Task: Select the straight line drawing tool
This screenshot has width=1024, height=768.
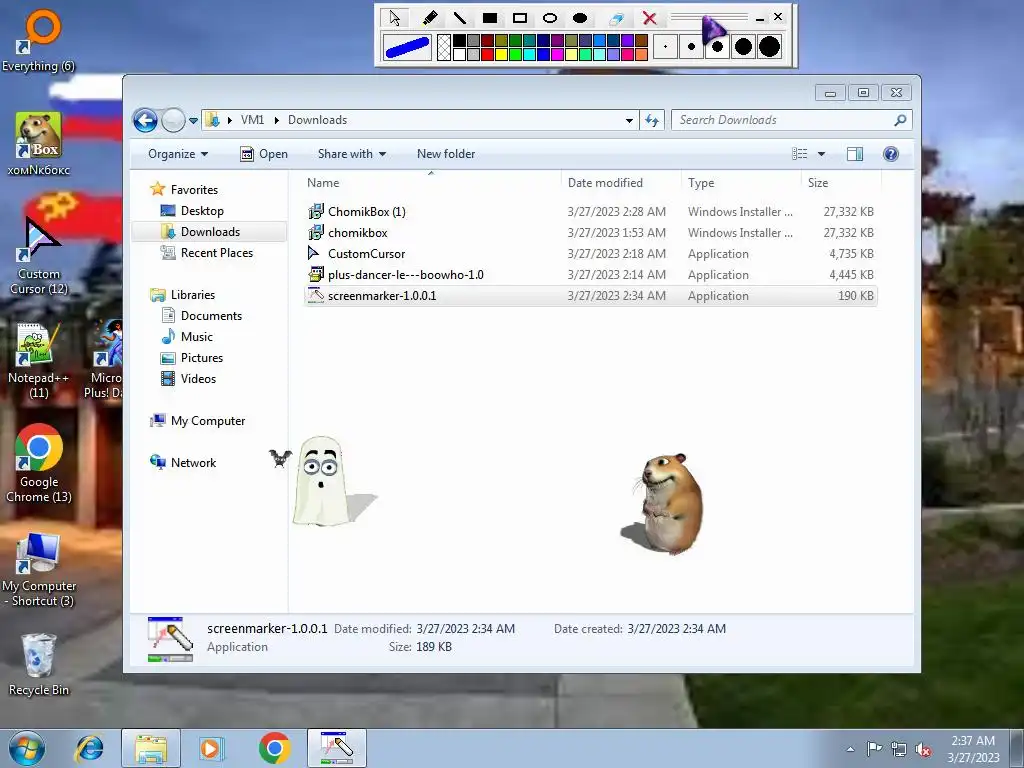Action: [460, 18]
